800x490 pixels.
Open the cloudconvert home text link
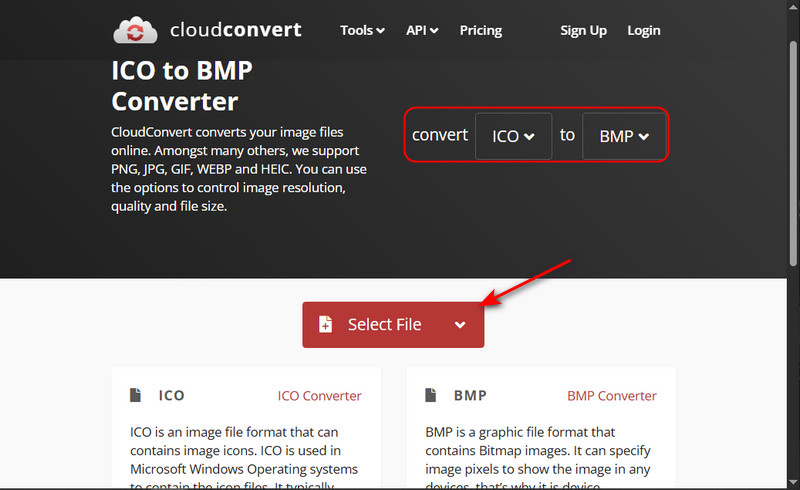[236, 30]
